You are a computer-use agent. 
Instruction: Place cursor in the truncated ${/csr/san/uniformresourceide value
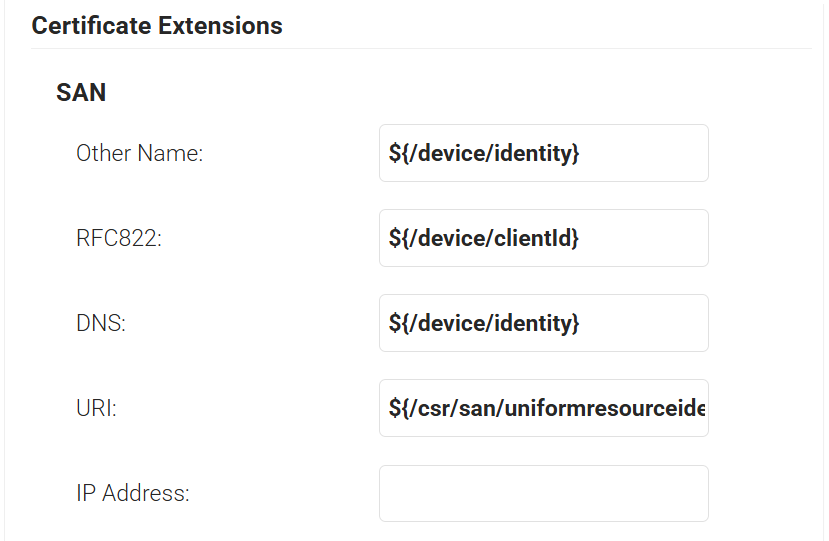(547, 408)
